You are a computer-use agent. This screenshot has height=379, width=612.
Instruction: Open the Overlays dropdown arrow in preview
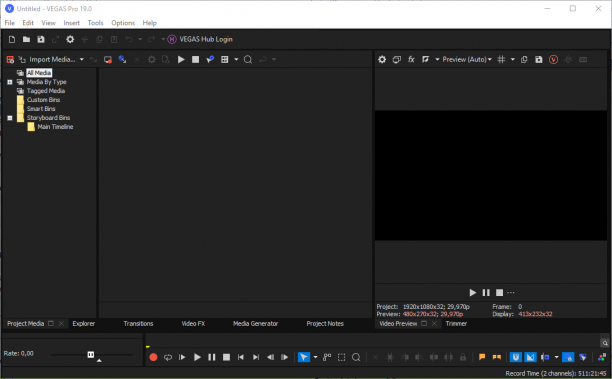click(x=513, y=59)
